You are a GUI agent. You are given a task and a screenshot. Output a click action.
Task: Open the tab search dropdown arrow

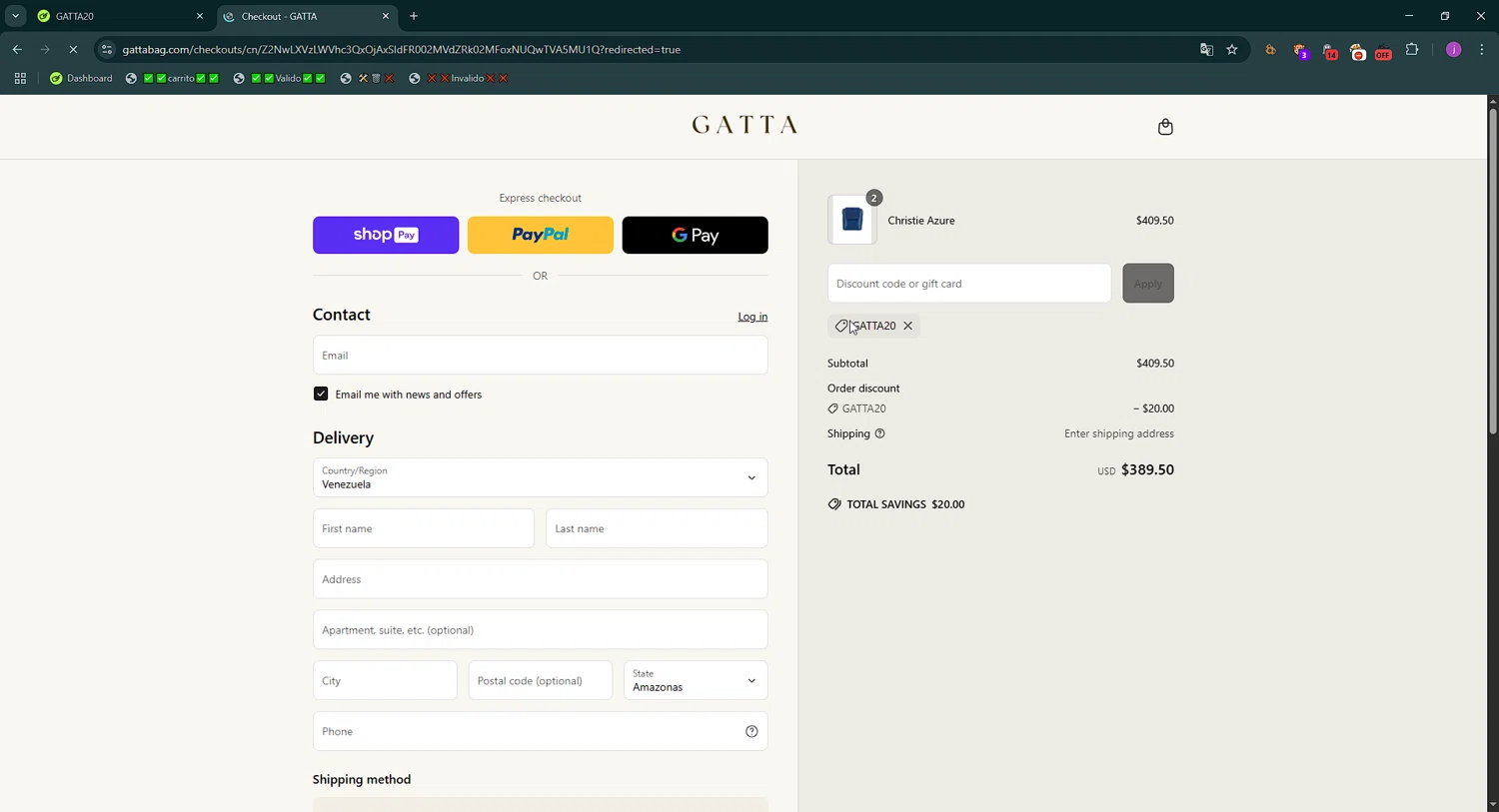click(15, 16)
